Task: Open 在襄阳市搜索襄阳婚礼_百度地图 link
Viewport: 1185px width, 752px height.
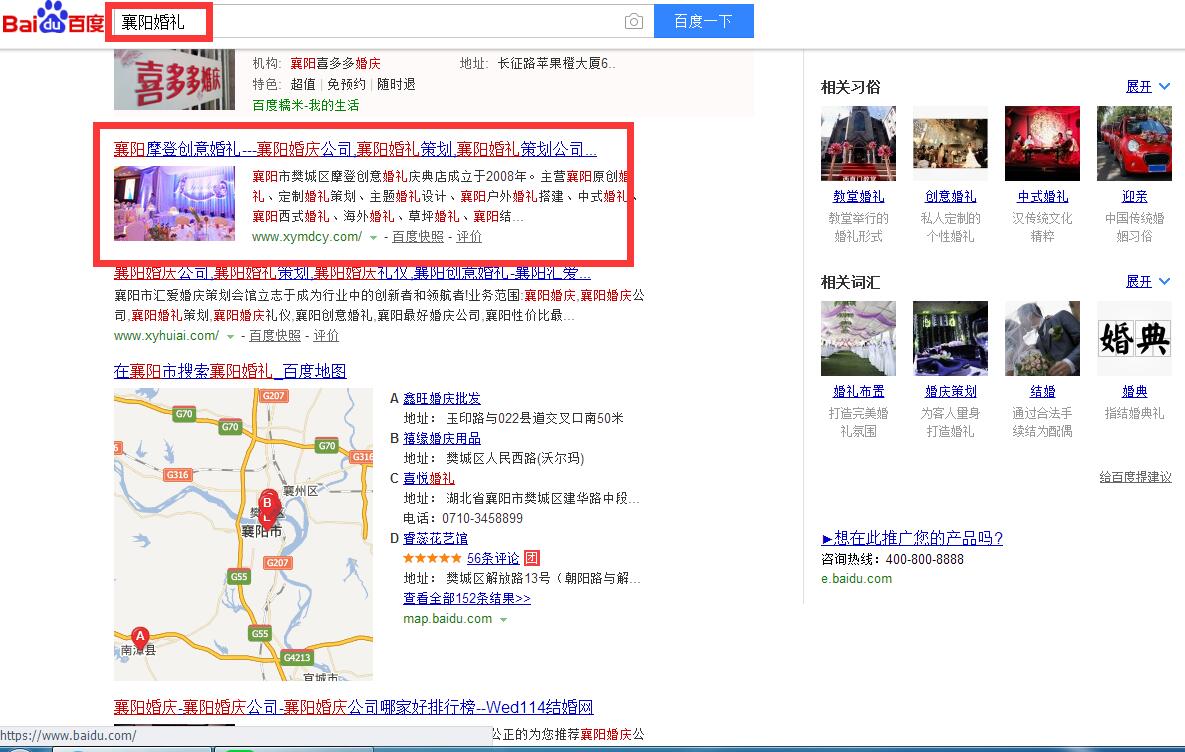Action: (230, 371)
